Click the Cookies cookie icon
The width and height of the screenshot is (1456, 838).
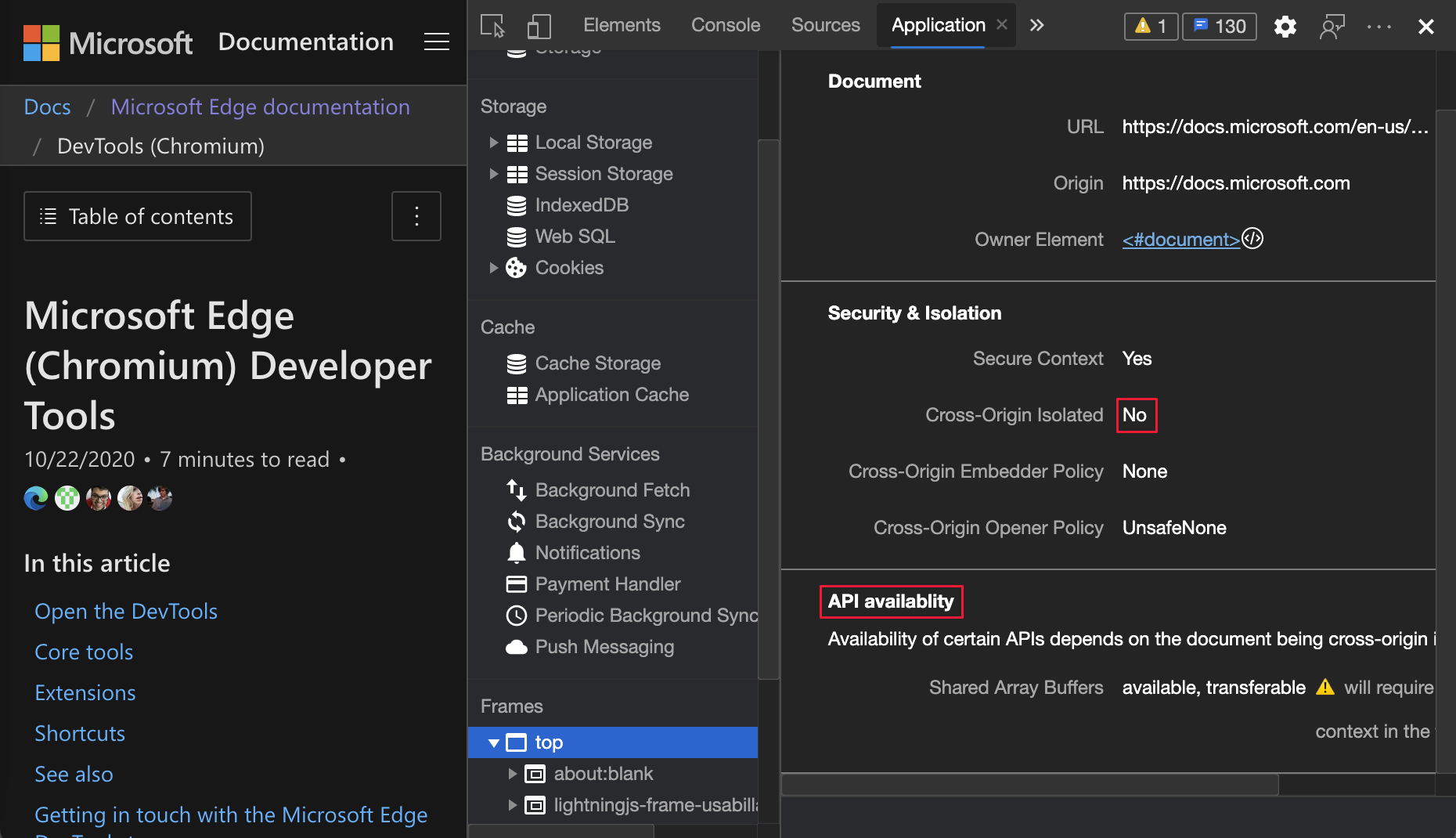pos(516,268)
